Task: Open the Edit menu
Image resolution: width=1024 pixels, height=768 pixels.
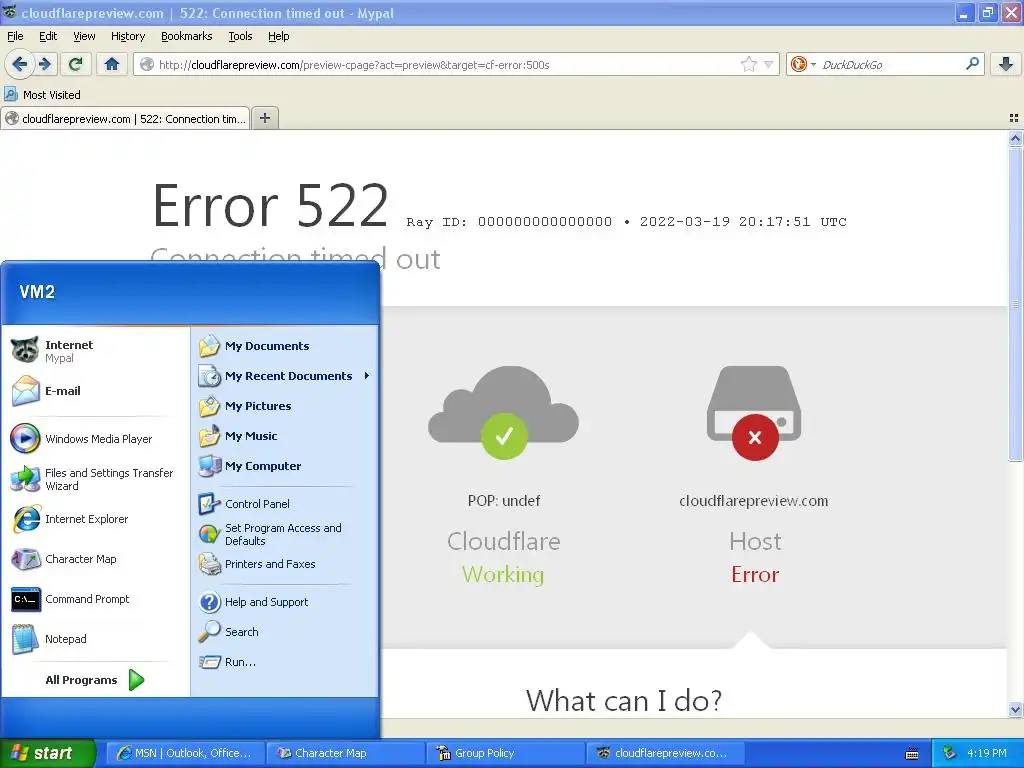Action: click(x=48, y=36)
